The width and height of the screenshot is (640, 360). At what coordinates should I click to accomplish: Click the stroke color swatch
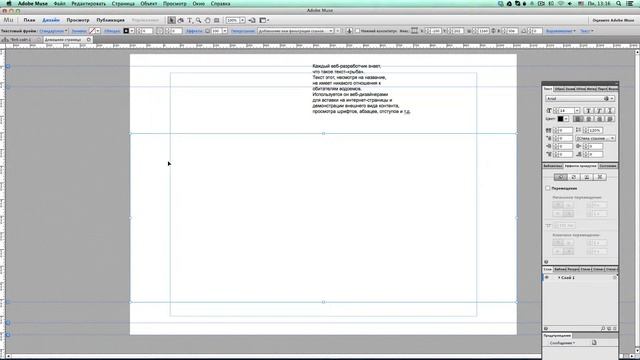point(126,31)
